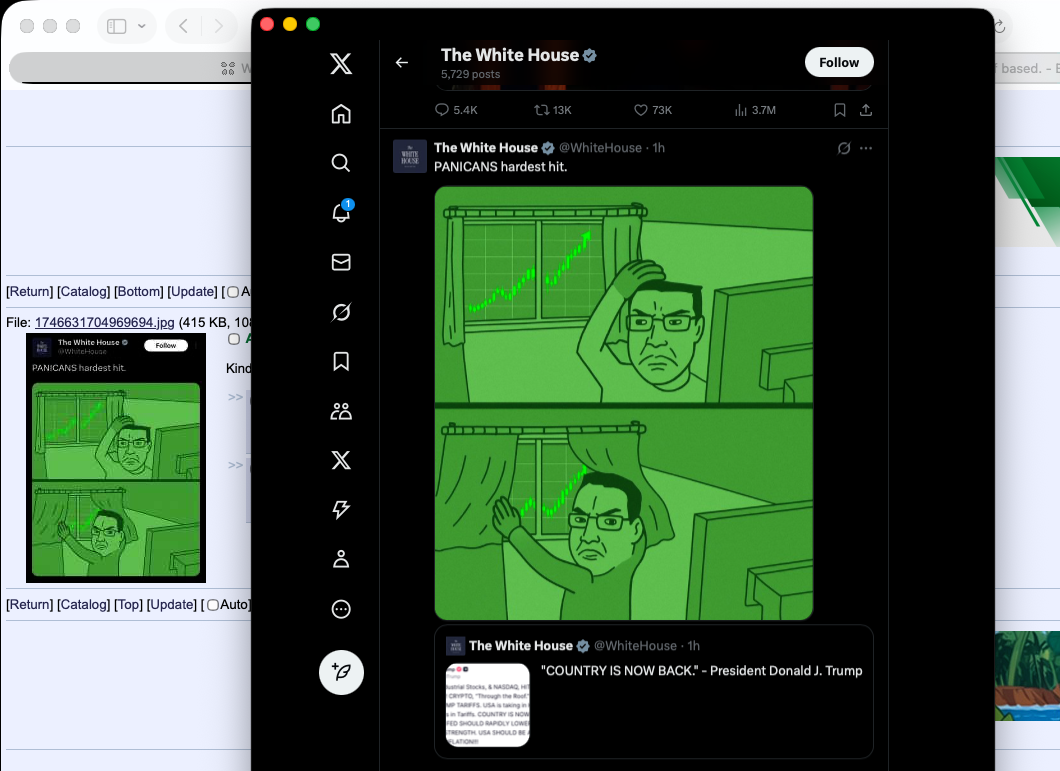
Task: Go to Home in the X sidebar
Action: point(341,114)
